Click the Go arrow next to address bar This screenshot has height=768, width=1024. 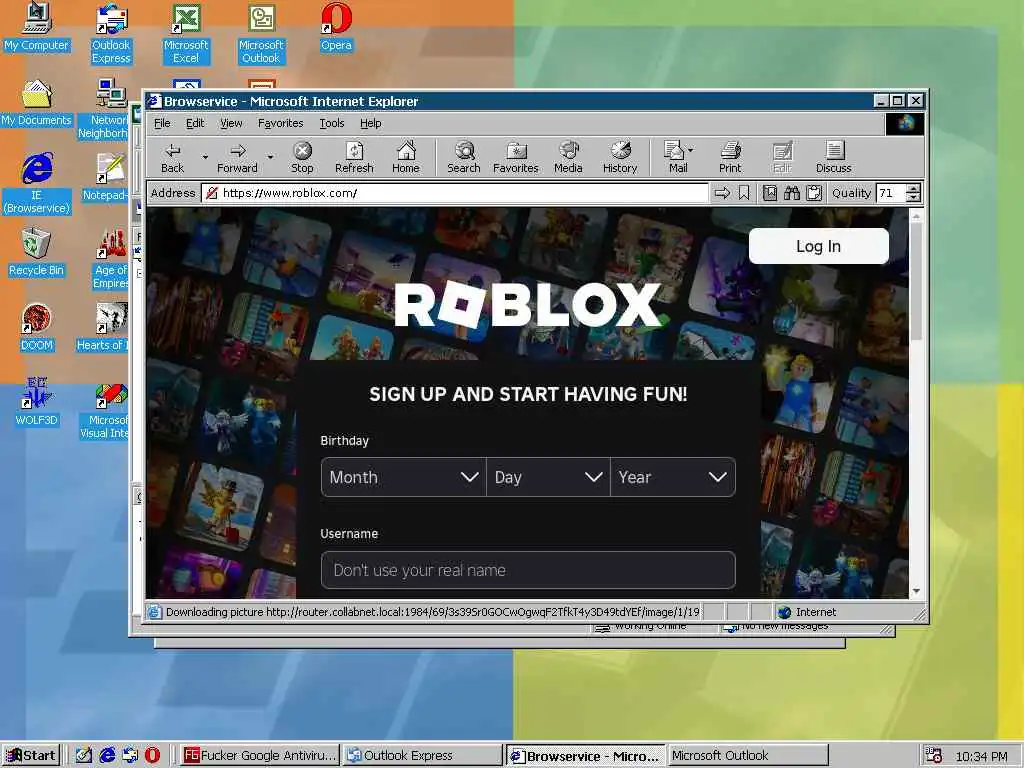pos(722,193)
